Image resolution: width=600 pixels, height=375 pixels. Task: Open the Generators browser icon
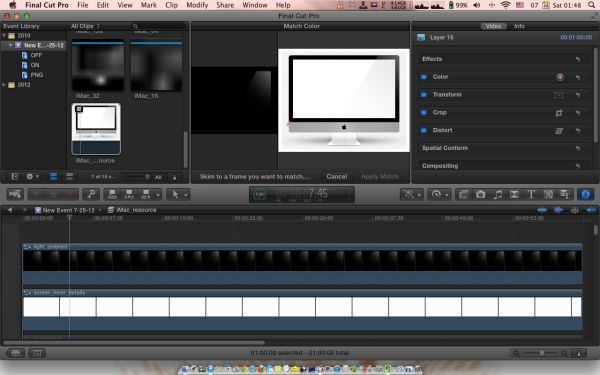pyautogui.click(x=548, y=194)
